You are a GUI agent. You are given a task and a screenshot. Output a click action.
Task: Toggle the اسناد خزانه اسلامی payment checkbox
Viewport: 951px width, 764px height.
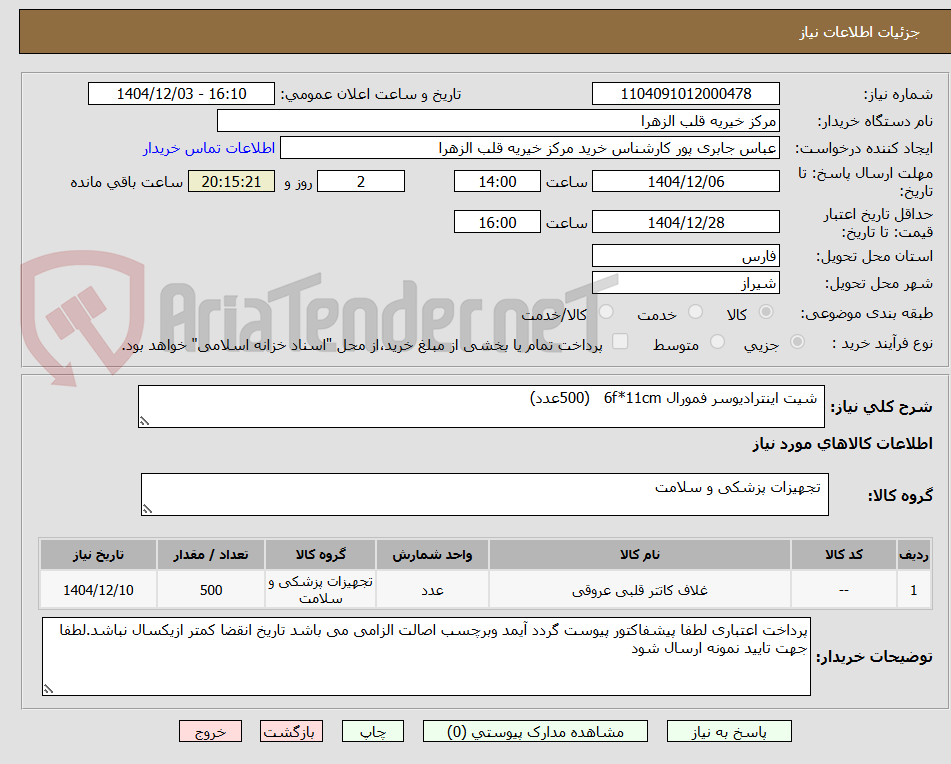(x=620, y=341)
